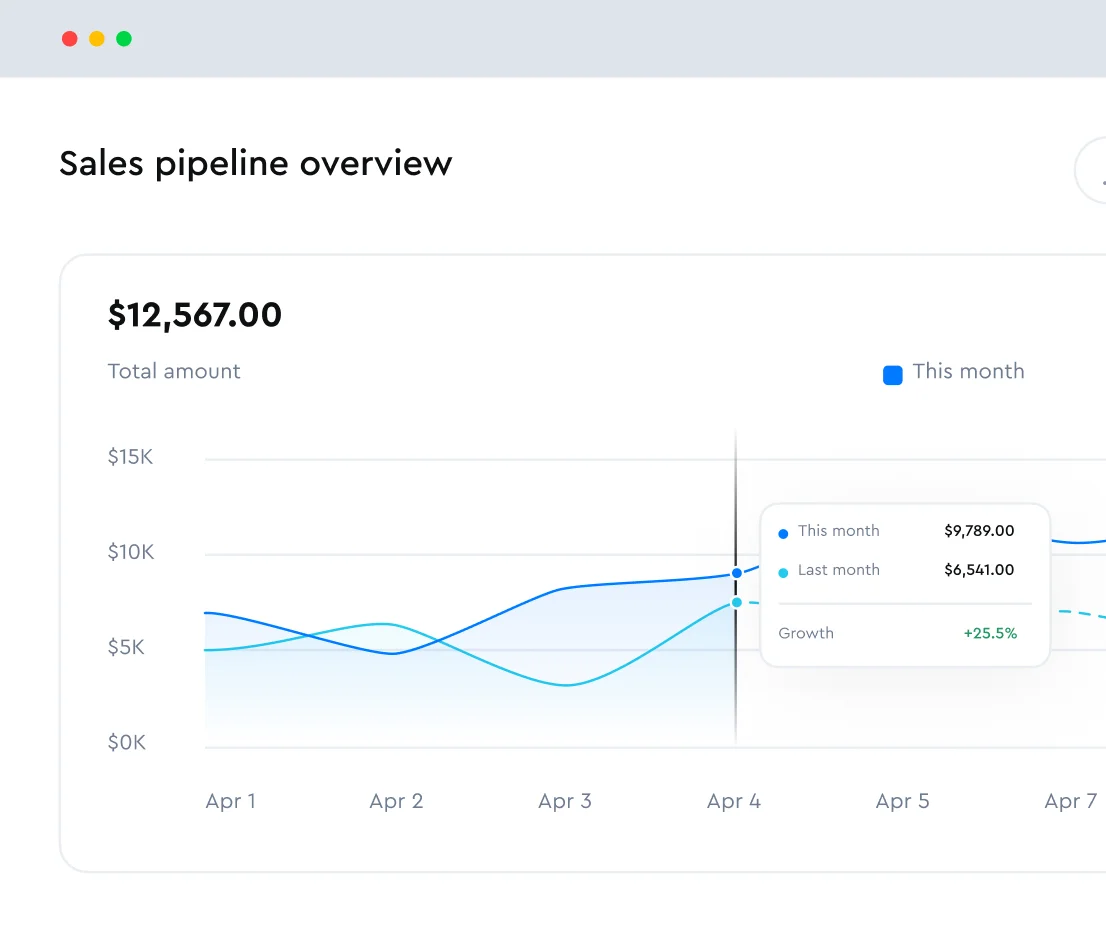
Task: Click the $12,567.00 total amount figure
Action: click(x=195, y=315)
